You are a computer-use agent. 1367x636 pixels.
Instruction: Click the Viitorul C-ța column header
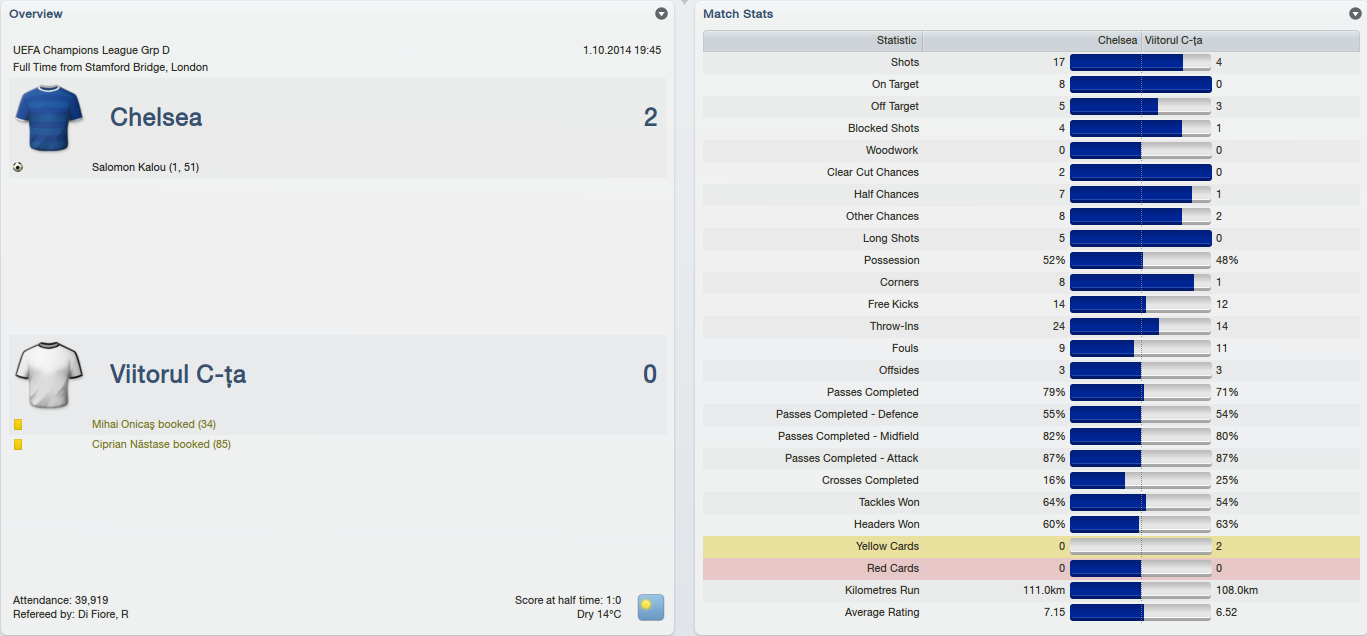coord(1173,41)
